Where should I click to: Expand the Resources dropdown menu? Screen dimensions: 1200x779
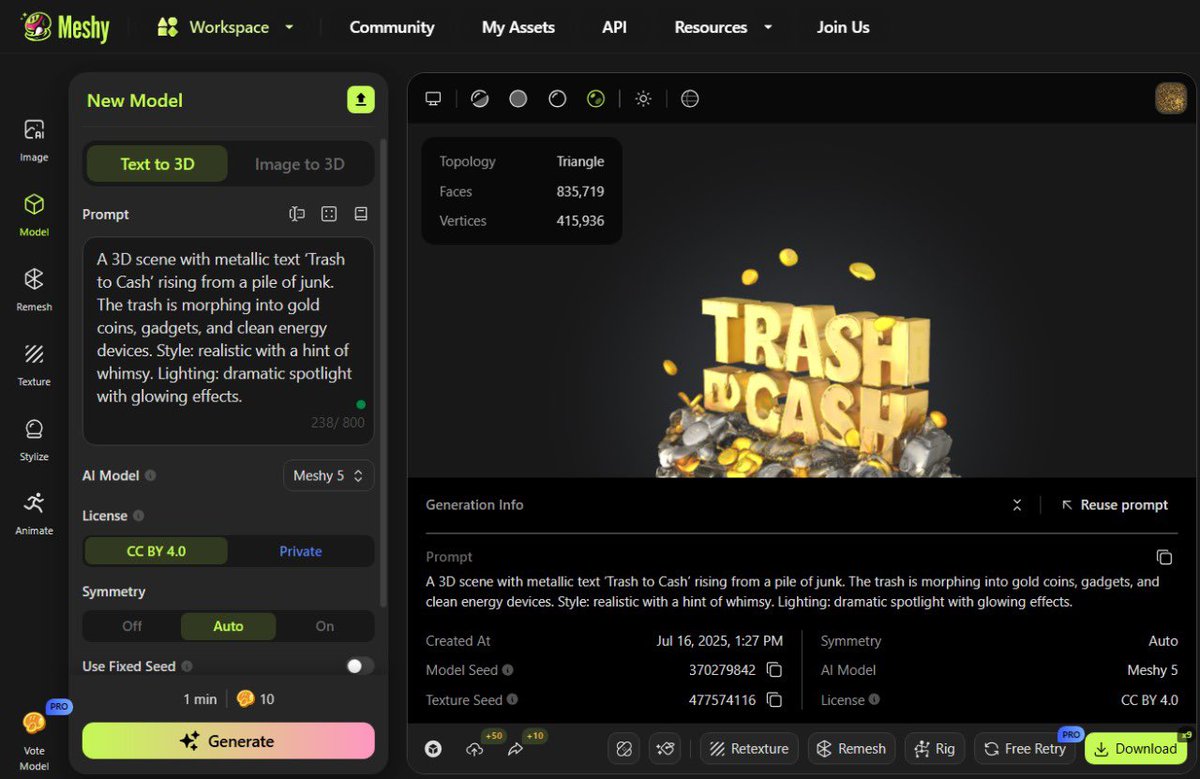[x=723, y=27]
